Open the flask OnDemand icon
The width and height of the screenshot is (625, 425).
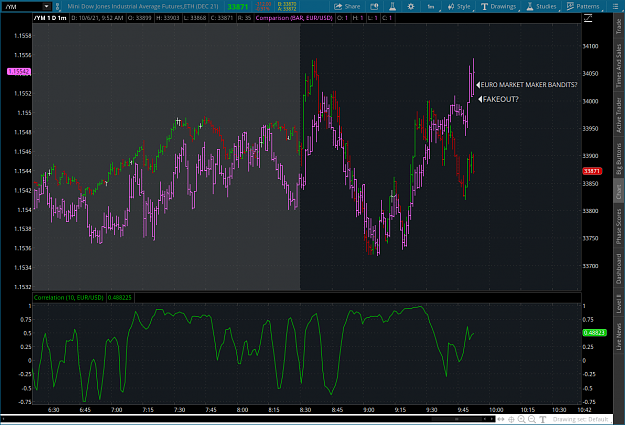coord(392,6)
